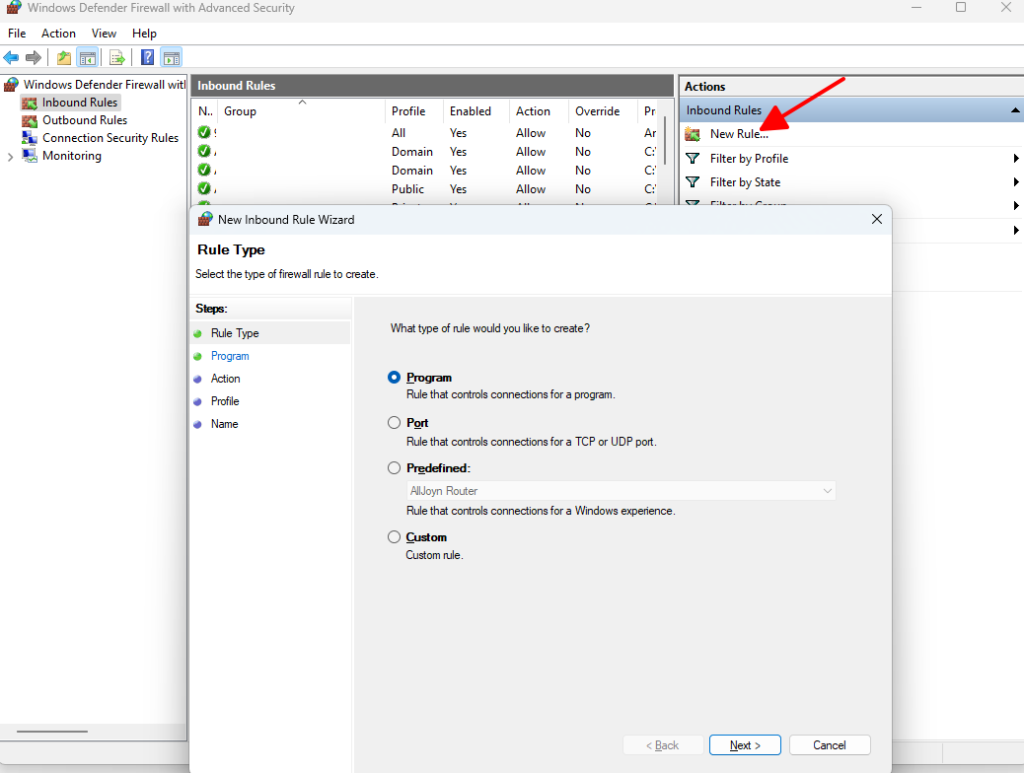Click the rules list vertical scrollbar

665,140
